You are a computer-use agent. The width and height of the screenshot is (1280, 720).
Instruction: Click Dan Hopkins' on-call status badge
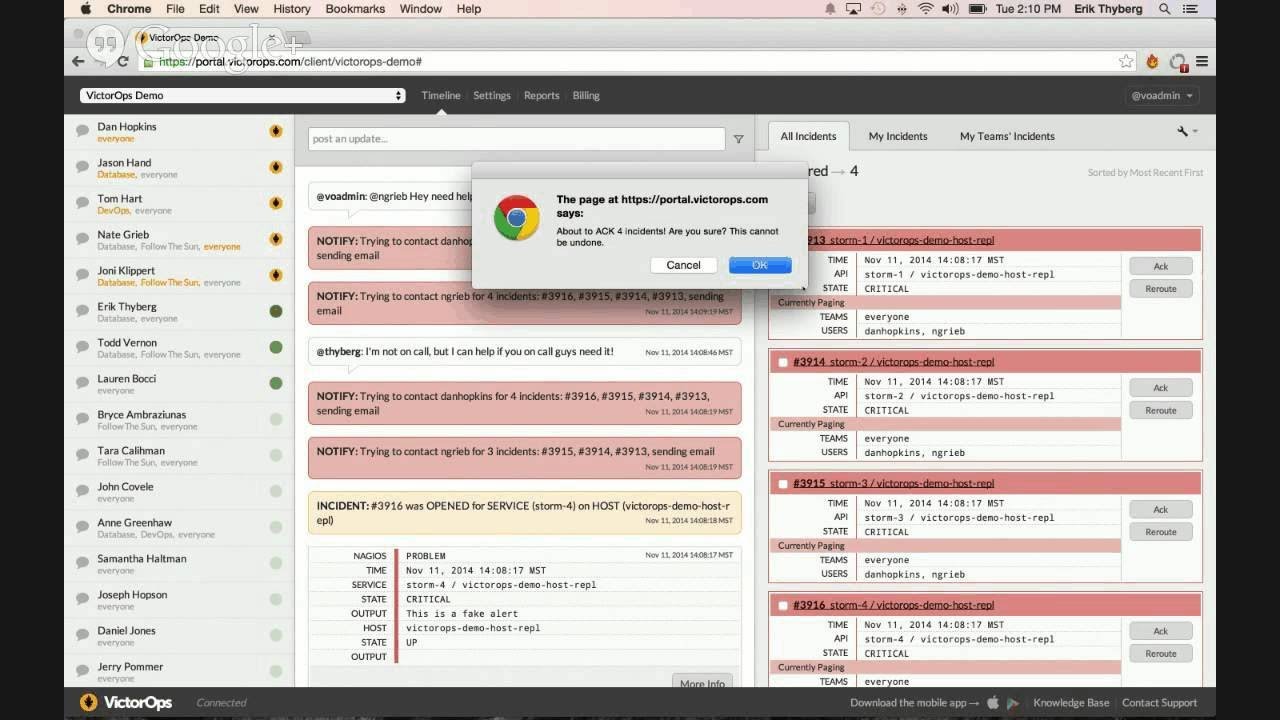coord(276,131)
